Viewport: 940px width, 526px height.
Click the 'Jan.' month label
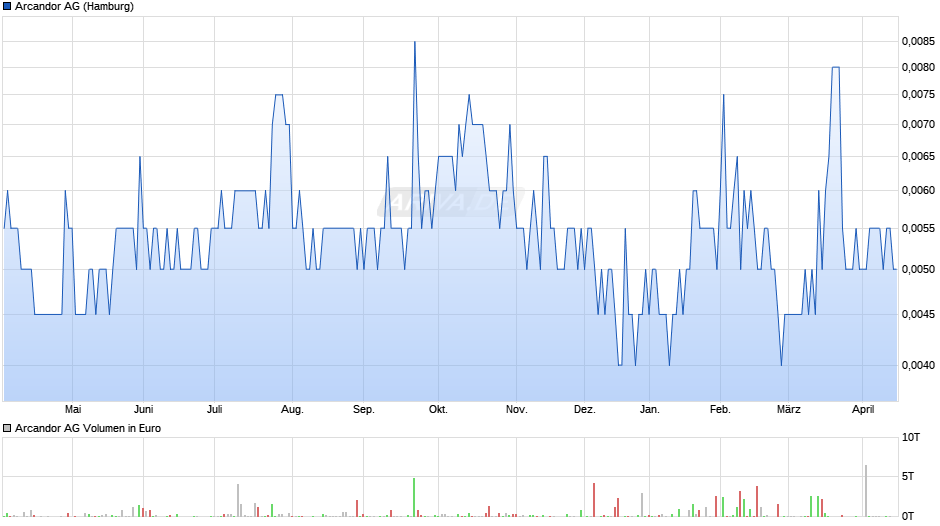pos(649,409)
